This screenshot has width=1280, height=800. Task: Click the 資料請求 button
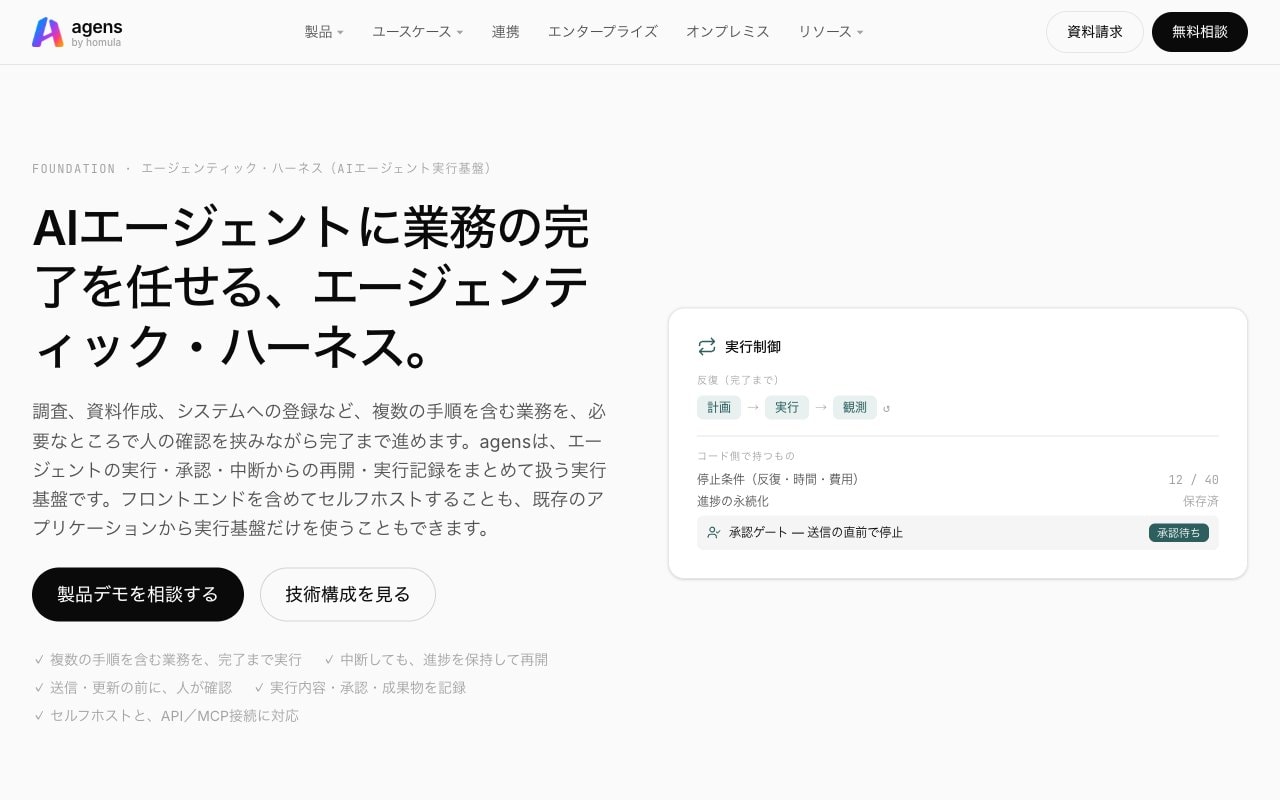1095,32
